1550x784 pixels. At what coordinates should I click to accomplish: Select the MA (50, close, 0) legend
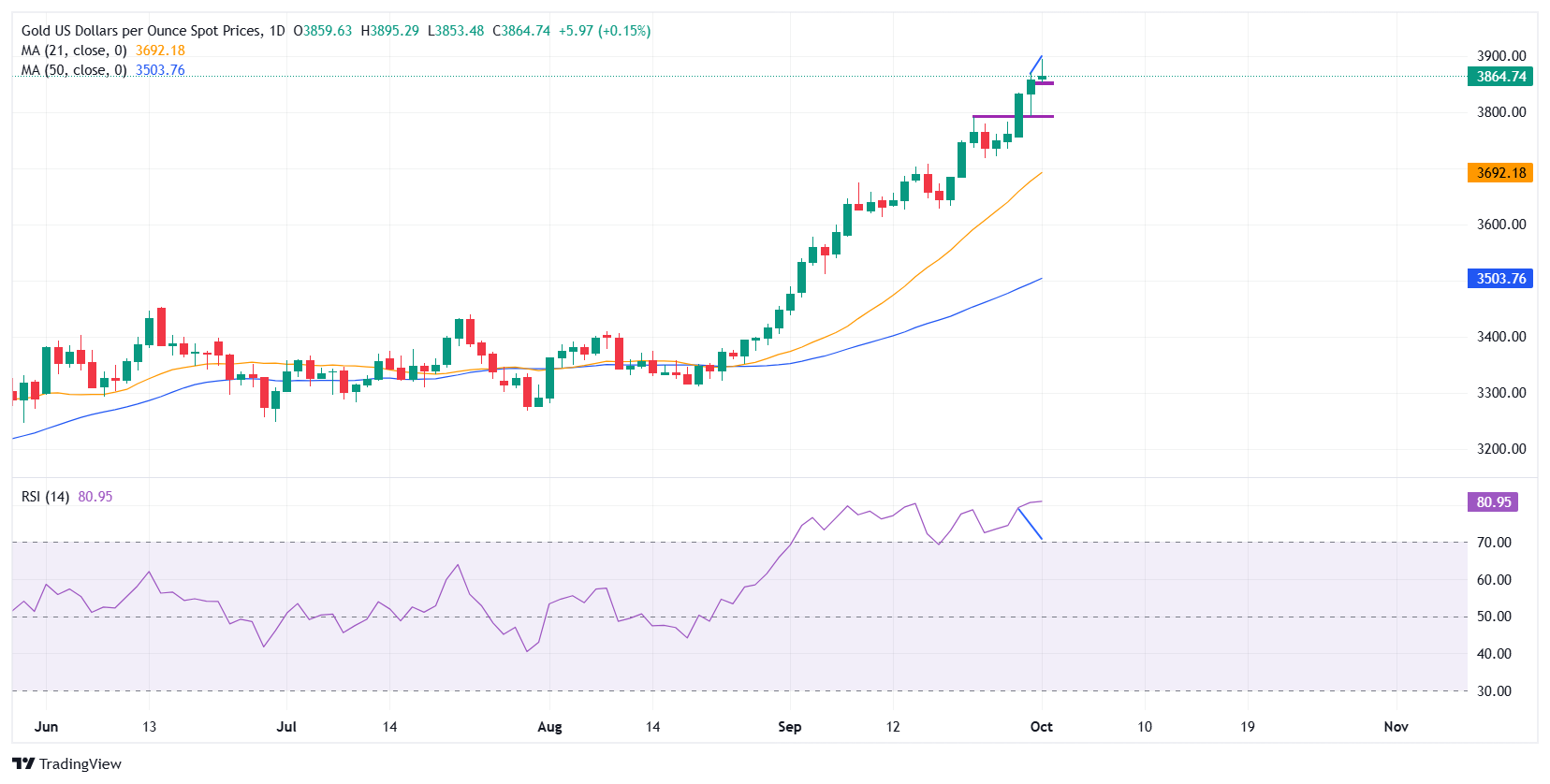(74, 70)
